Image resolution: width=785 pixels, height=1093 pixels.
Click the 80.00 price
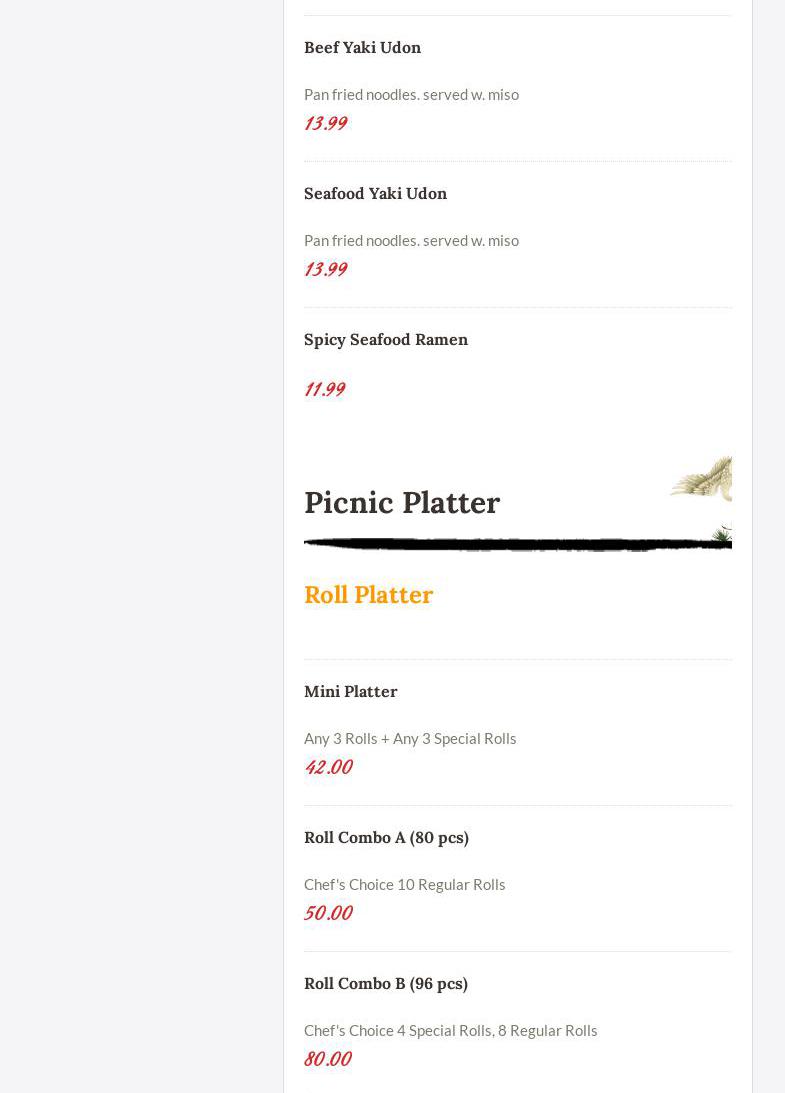[327, 1058]
